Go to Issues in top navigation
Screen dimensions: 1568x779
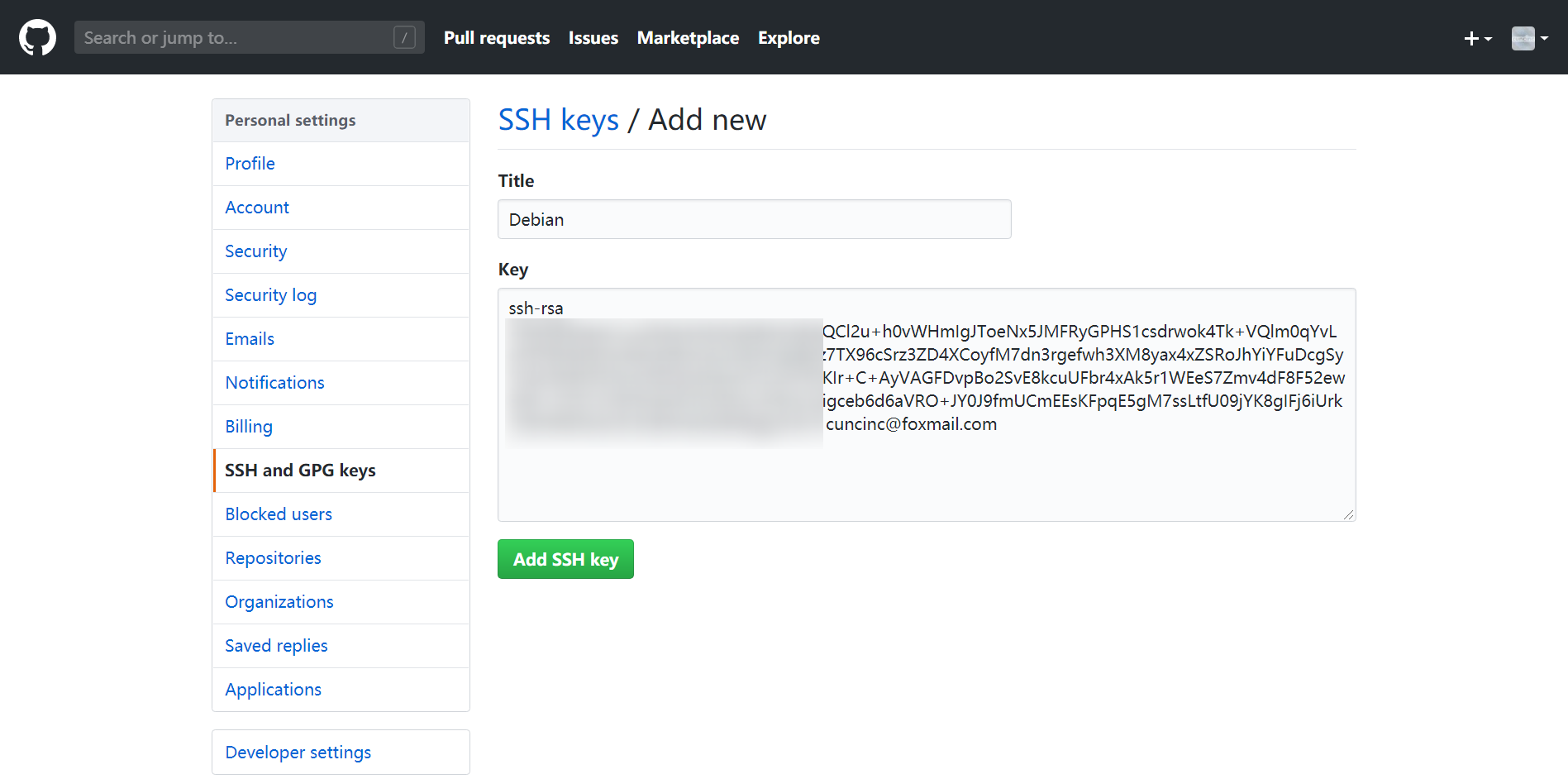[x=593, y=38]
